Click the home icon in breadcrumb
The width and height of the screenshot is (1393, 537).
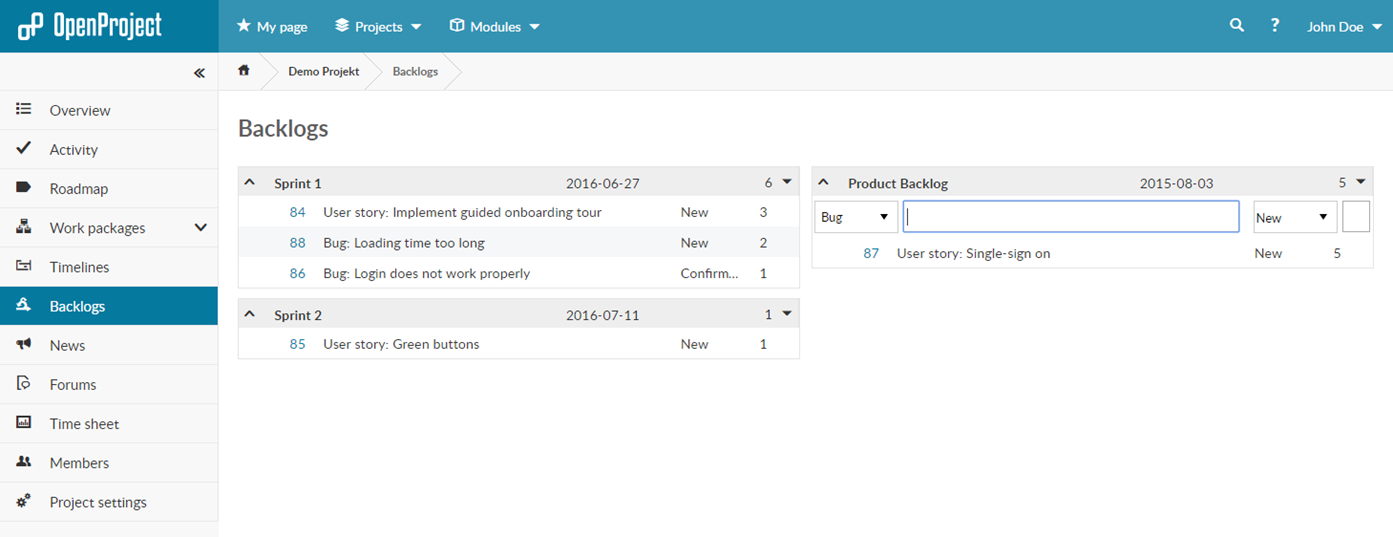243,71
